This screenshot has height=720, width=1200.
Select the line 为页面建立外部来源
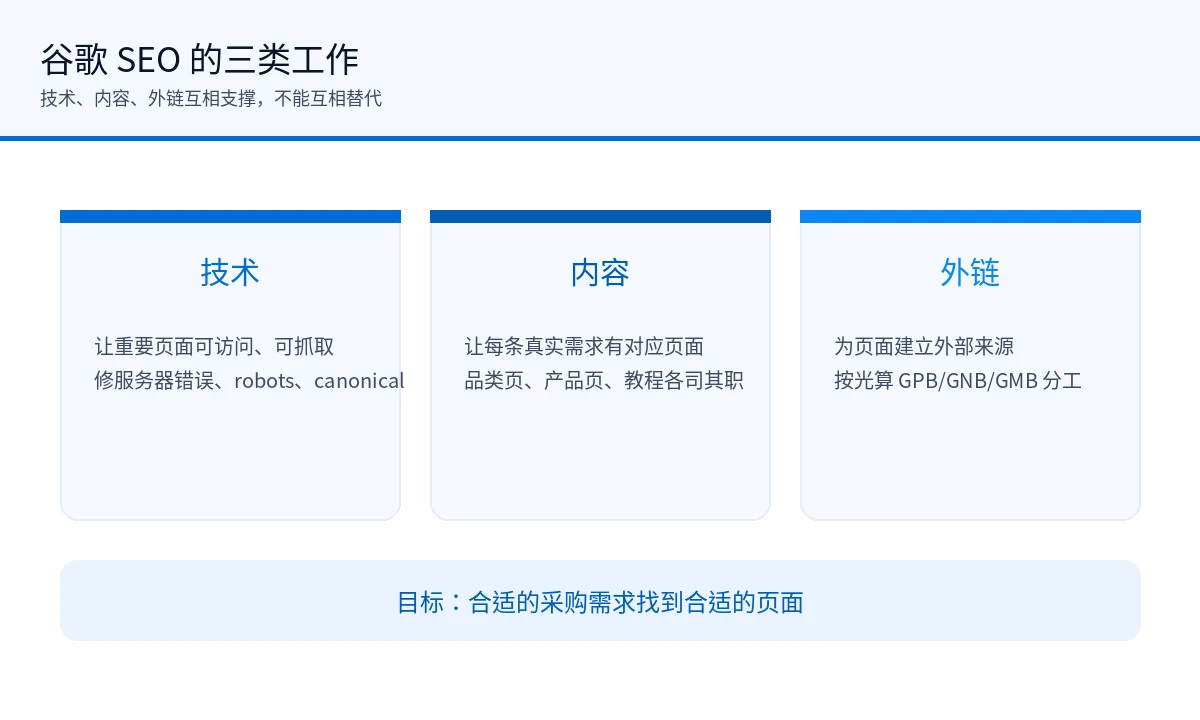click(924, 347)
